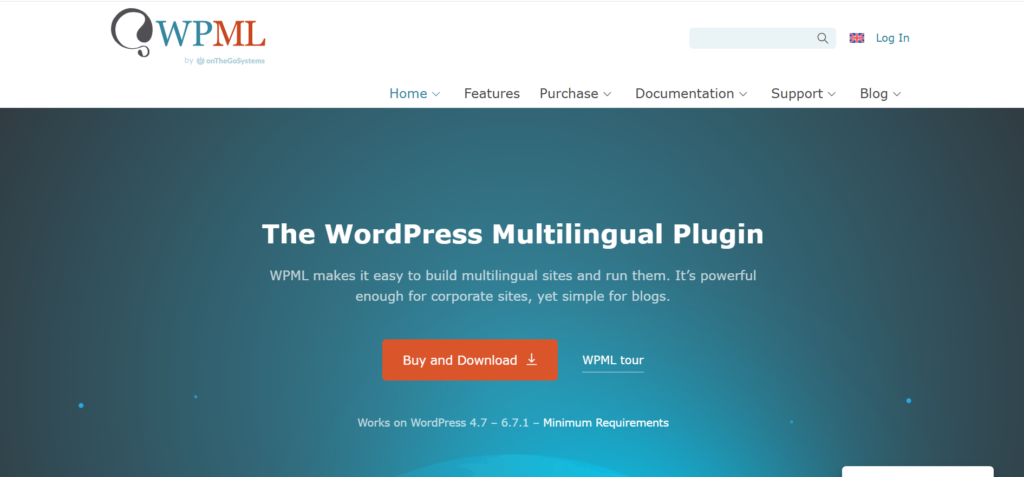Viewport: 1024px width, 477px height.
Task: Click the WPML makes it easy description paragraph
Action: pos(513,286)
